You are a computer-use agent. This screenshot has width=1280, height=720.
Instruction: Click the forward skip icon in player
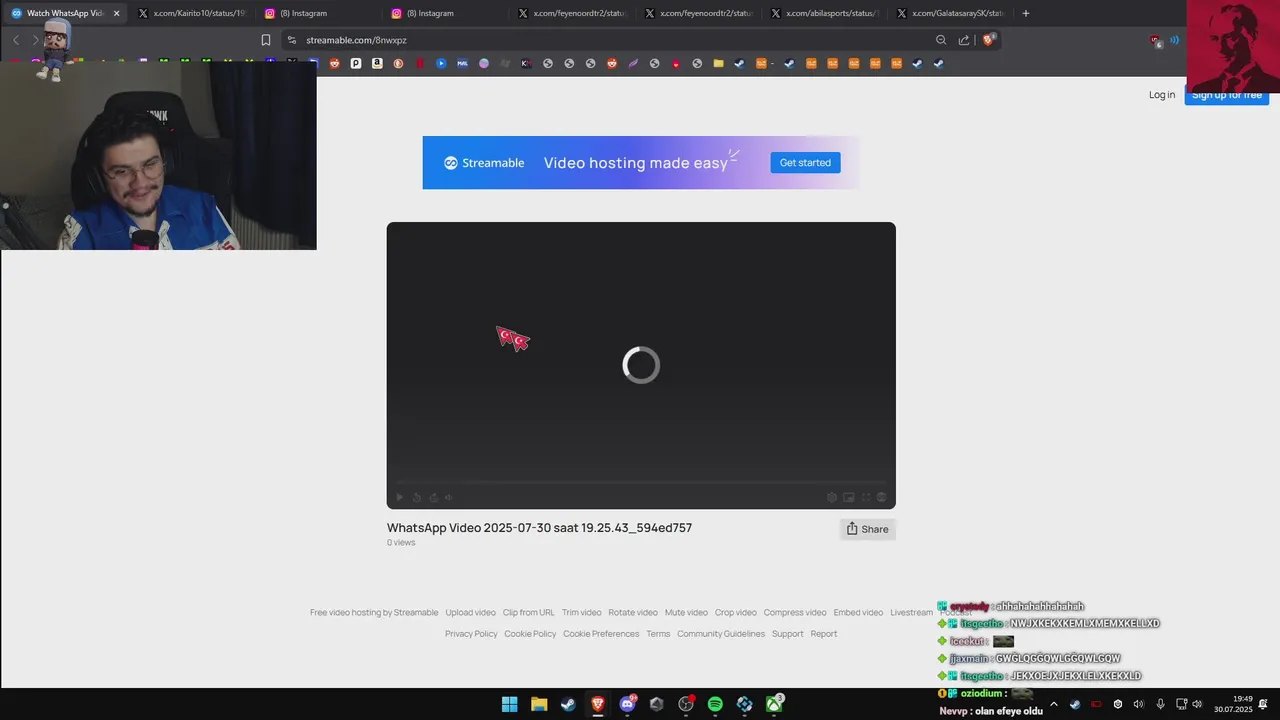pyautogui.click(x=433, y=497)
